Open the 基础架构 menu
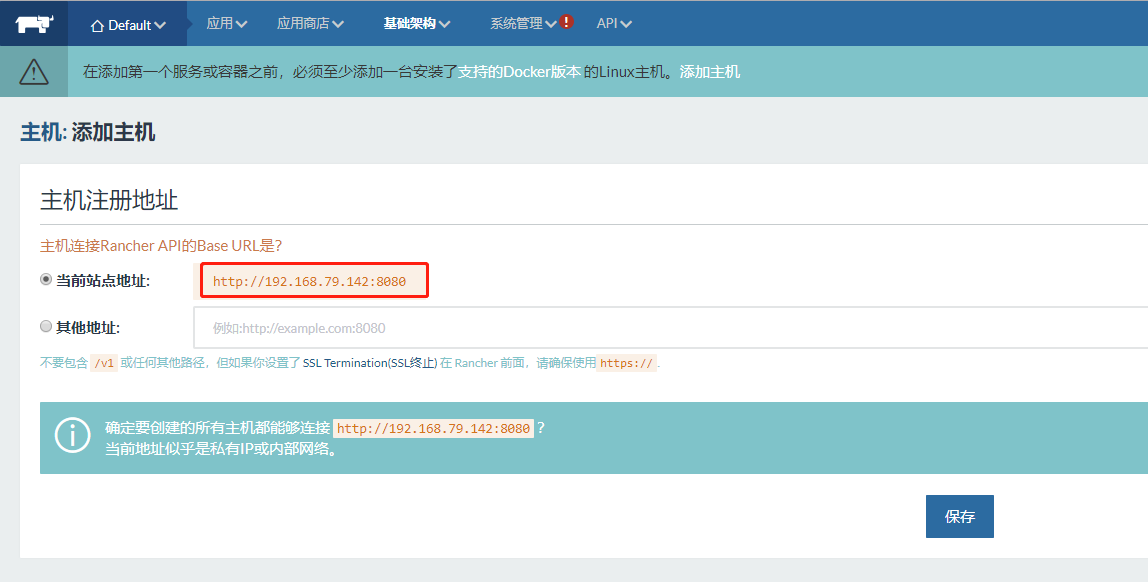Viewport: 1148px width, 582px height. pyautogui.click(x=417, y=23)
